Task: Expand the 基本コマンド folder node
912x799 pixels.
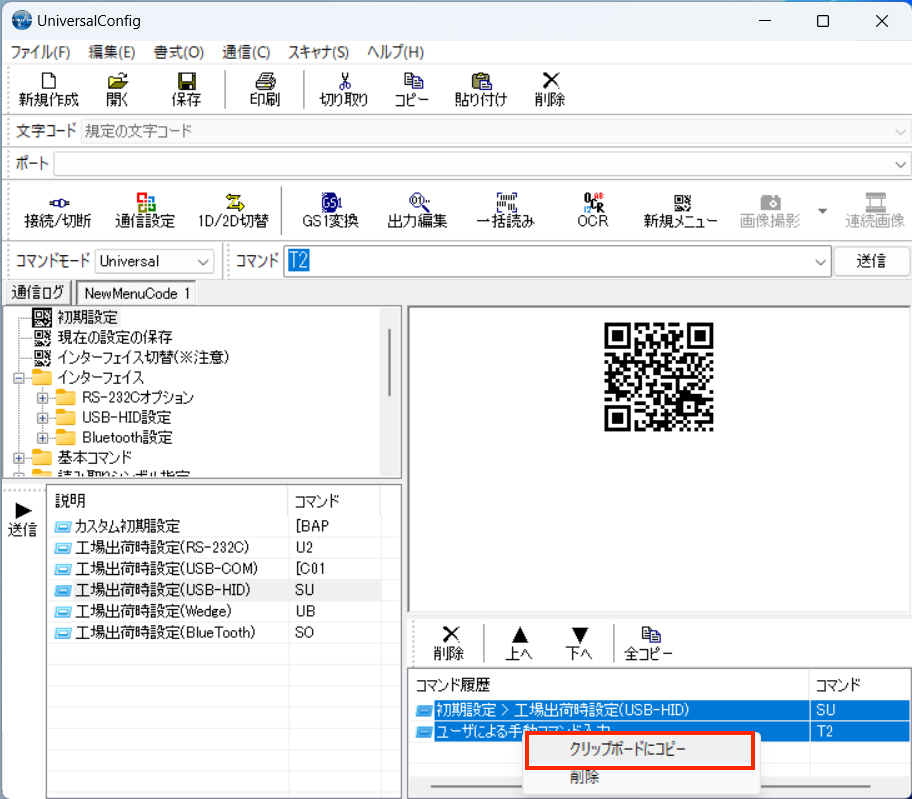Action: pyautogui.click(x=18, y=458)
